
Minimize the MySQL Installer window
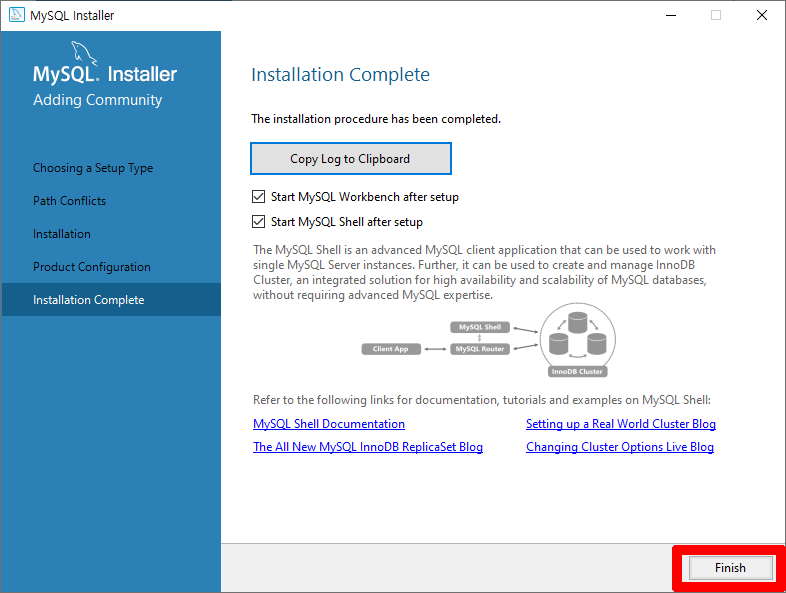click(671, 16)
